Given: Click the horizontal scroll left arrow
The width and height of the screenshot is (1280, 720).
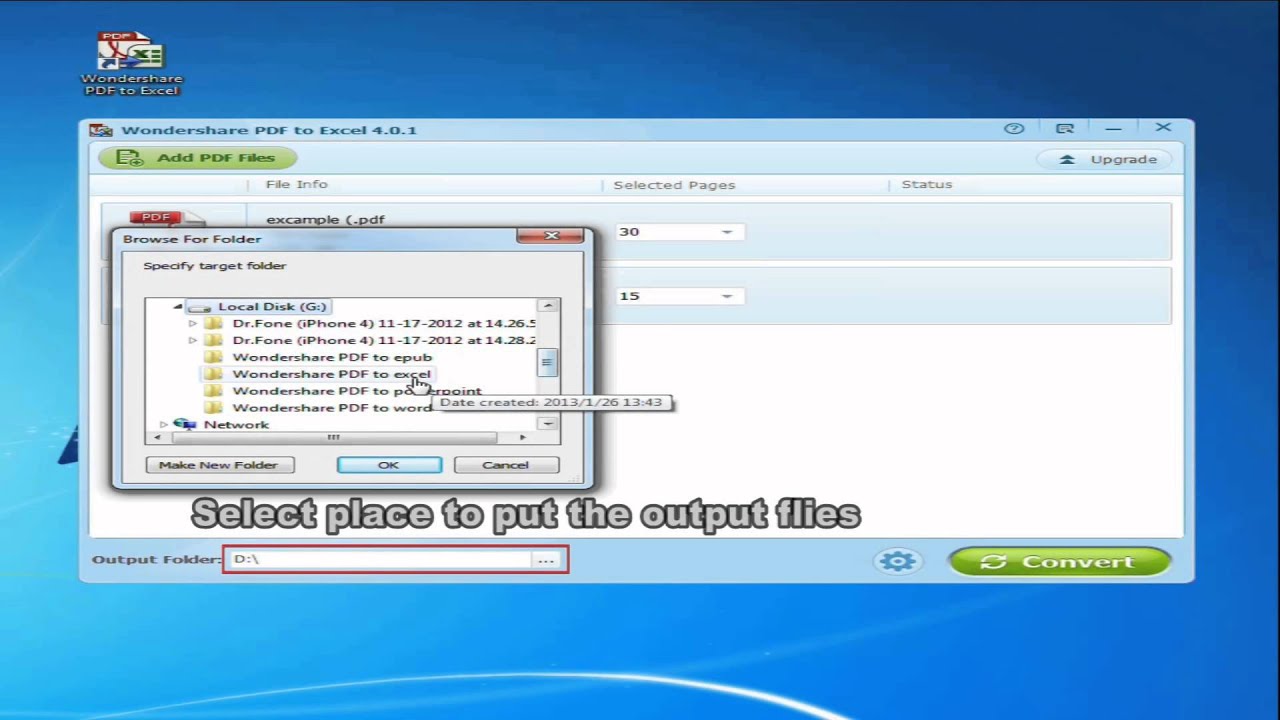Looking at the screenshot, I should pyautogui.click(x=157, y=438).
